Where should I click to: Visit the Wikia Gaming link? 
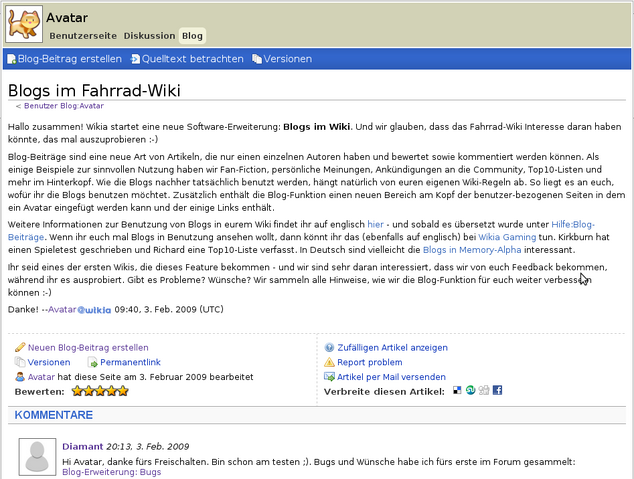[507, 237]
